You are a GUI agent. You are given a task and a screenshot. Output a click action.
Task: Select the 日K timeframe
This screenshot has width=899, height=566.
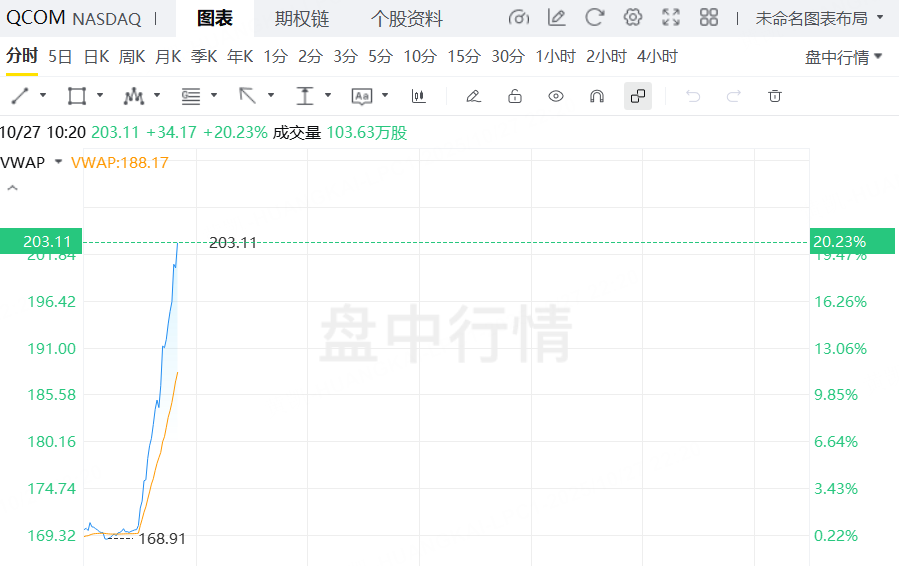(96, 57)
